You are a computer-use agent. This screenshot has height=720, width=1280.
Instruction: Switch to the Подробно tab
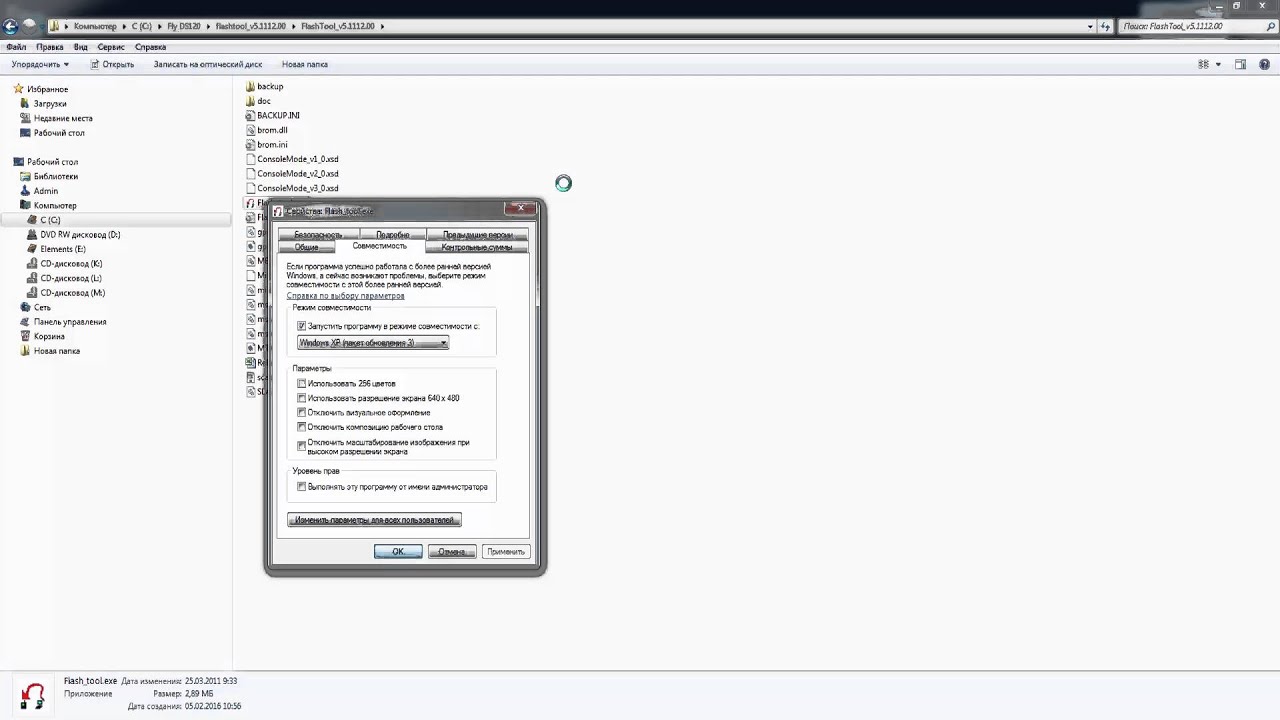392,235
